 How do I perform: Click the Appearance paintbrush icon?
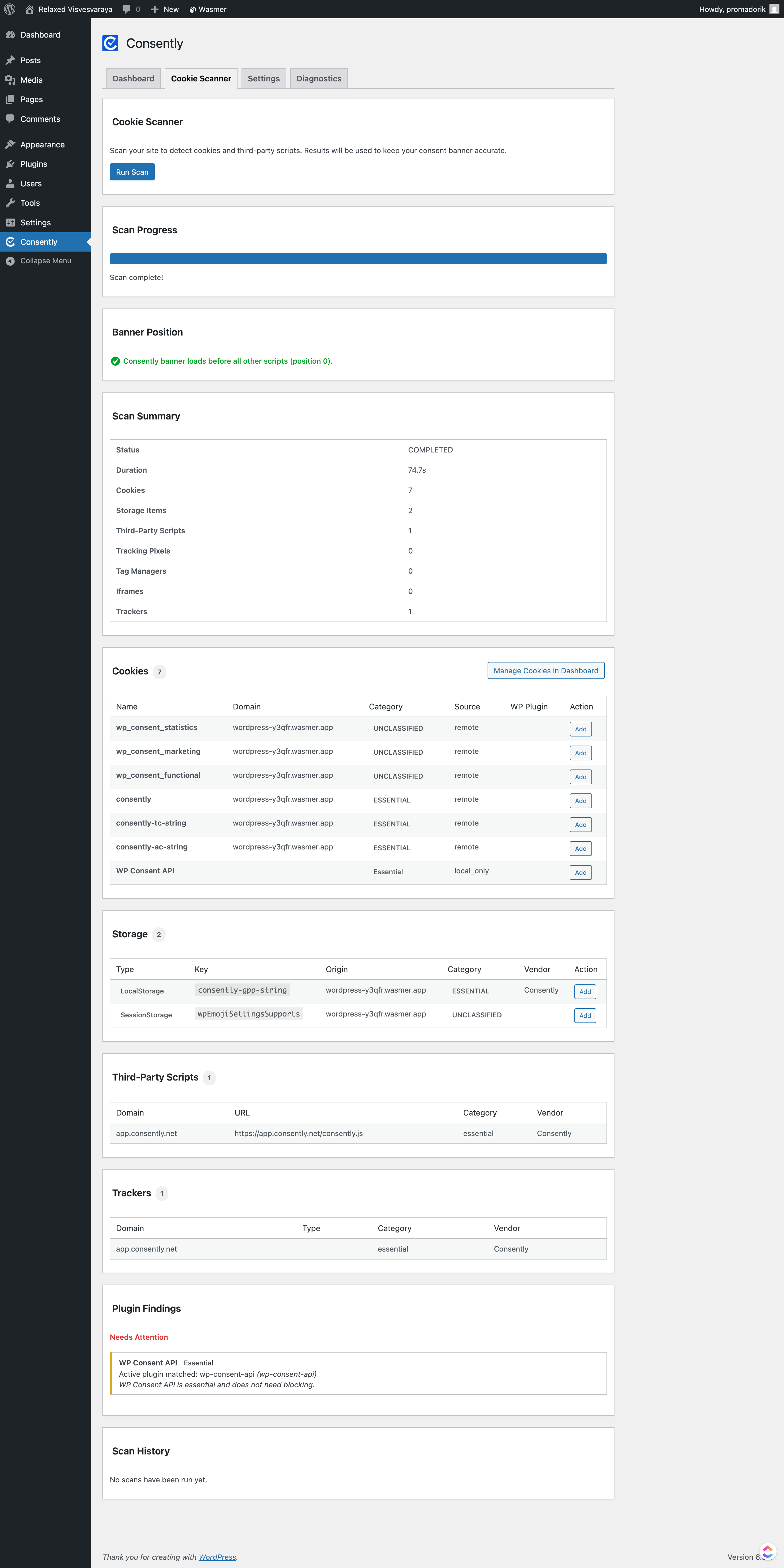click(10, 144)
